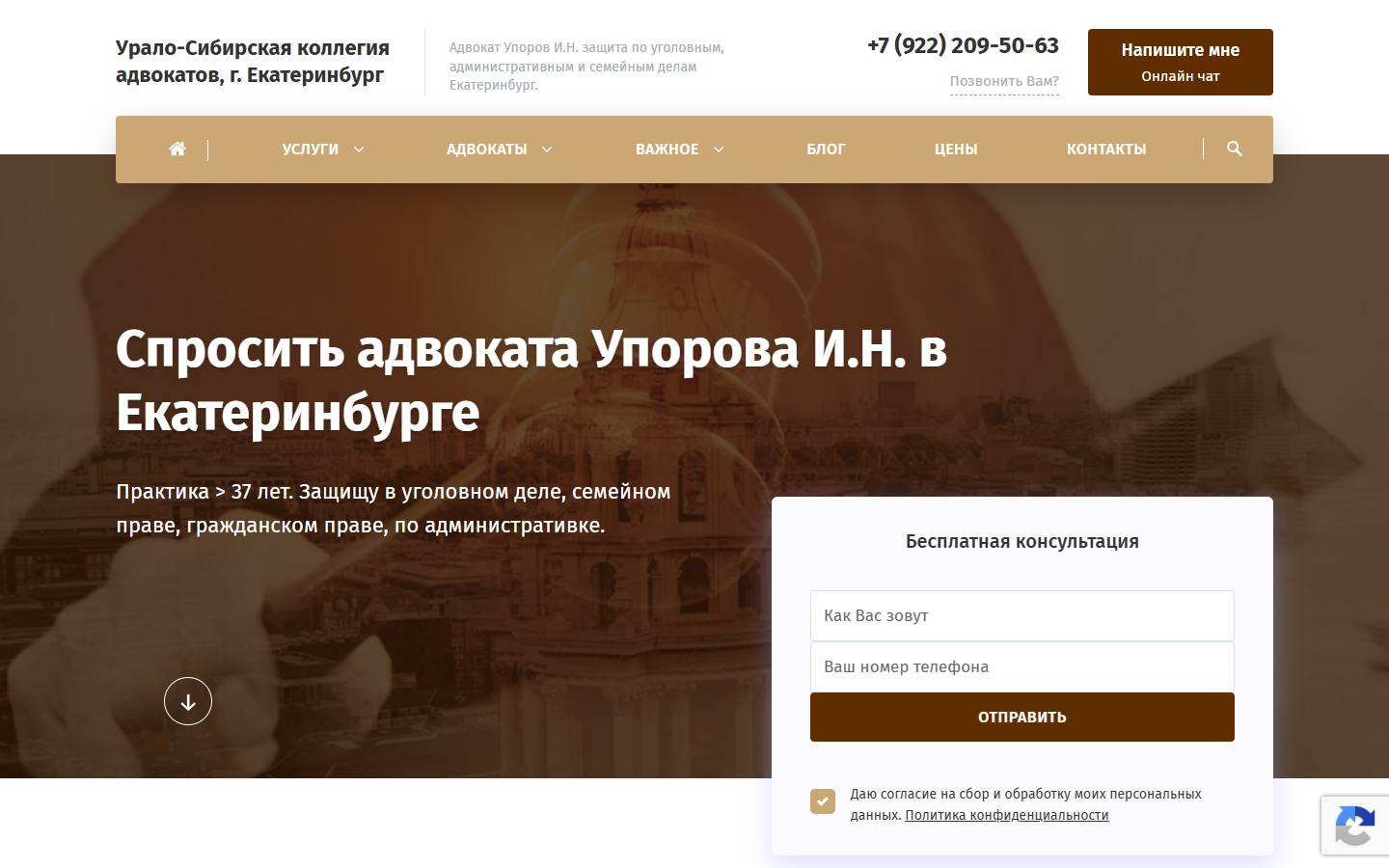The width and height of the screenshot is (1389, 868).
Task: Submit the form with Отправить button
Action: (x=1022, y=717)
